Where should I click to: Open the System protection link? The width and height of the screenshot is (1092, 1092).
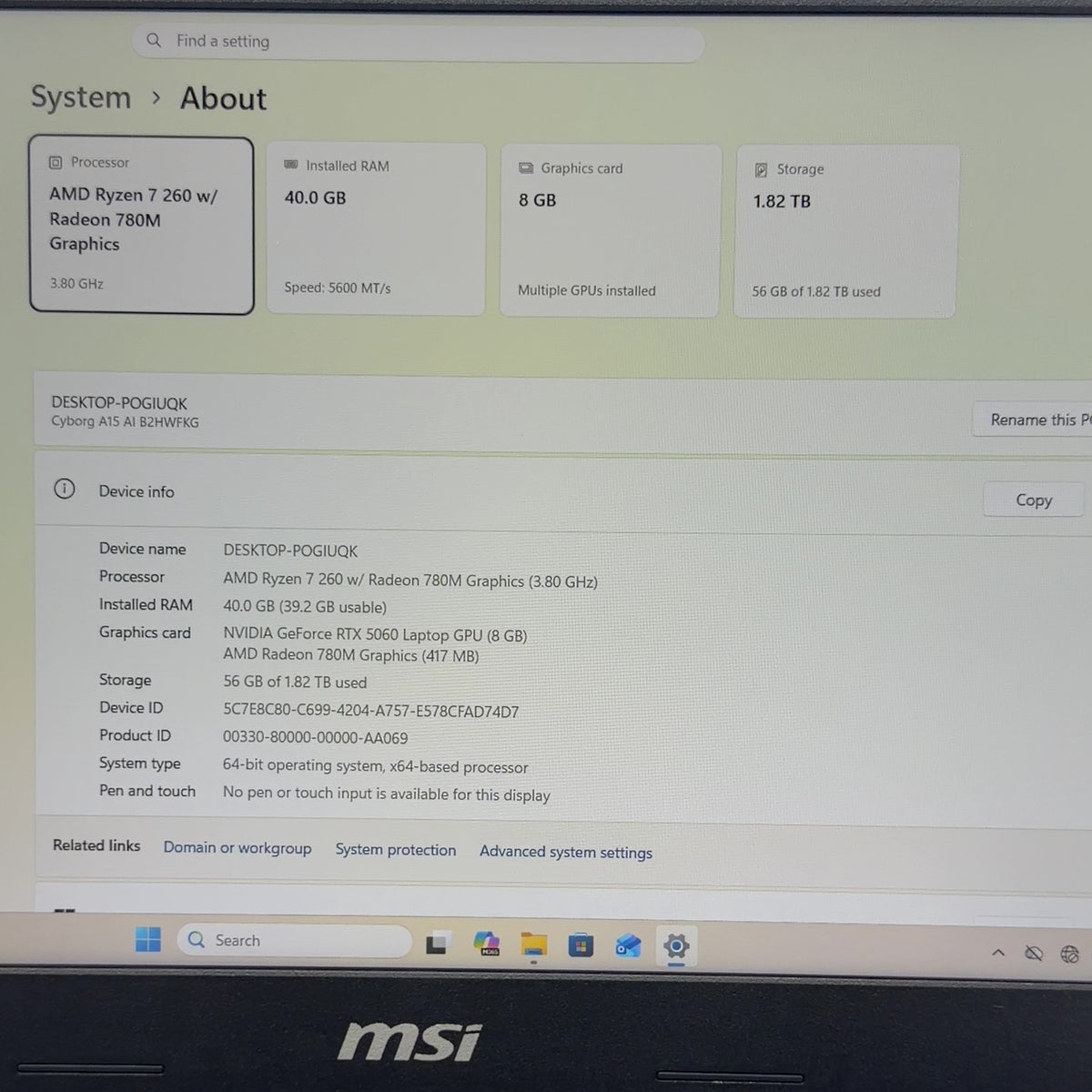(396, 850)
